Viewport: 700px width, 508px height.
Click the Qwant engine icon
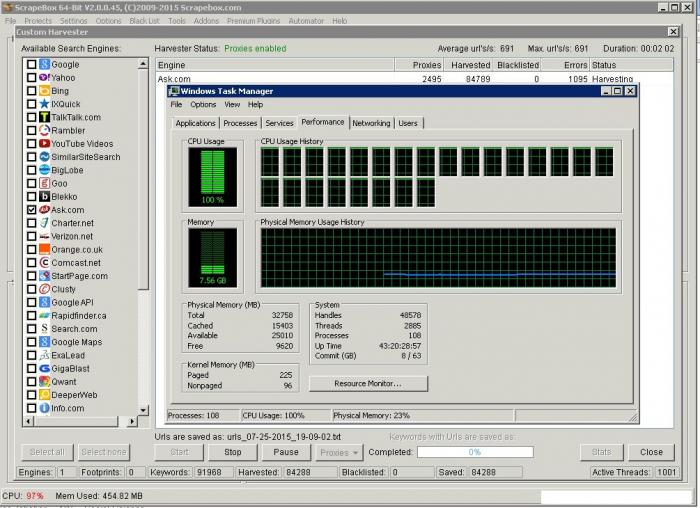click(44, 382)
